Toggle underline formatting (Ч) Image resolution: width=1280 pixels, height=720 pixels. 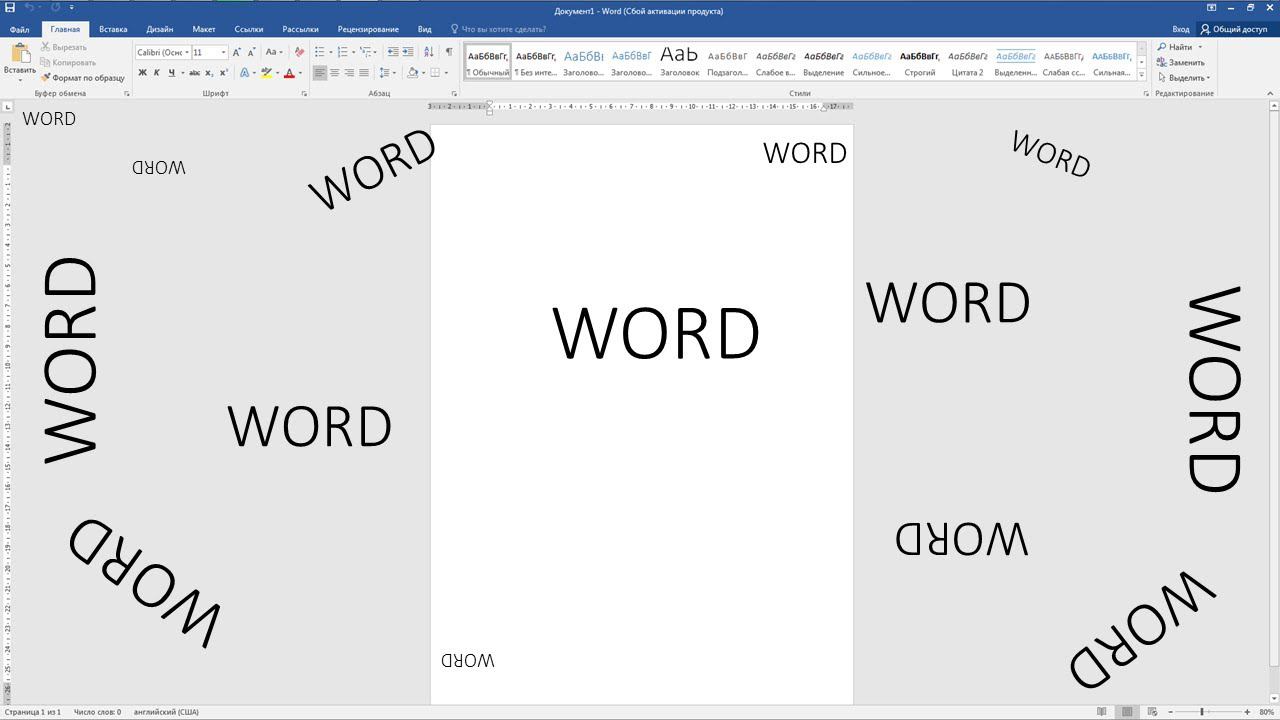tap(171, 73)
